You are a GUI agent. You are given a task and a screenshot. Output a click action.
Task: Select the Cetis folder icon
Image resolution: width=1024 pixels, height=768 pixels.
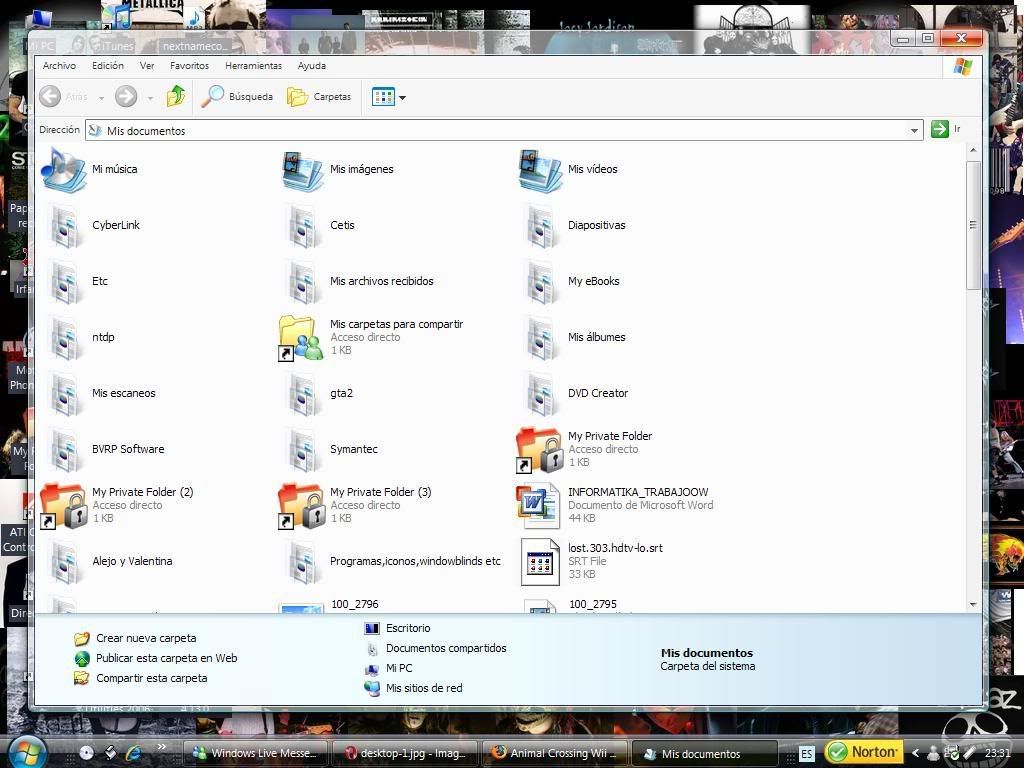point(304,226)
